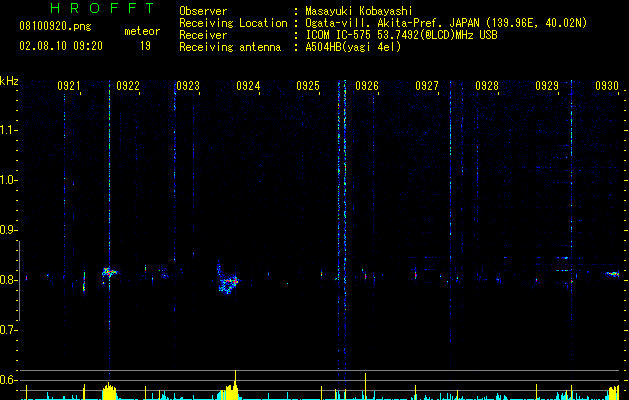
Task: Click the Receiving Location value text
Action: [446, 23]
